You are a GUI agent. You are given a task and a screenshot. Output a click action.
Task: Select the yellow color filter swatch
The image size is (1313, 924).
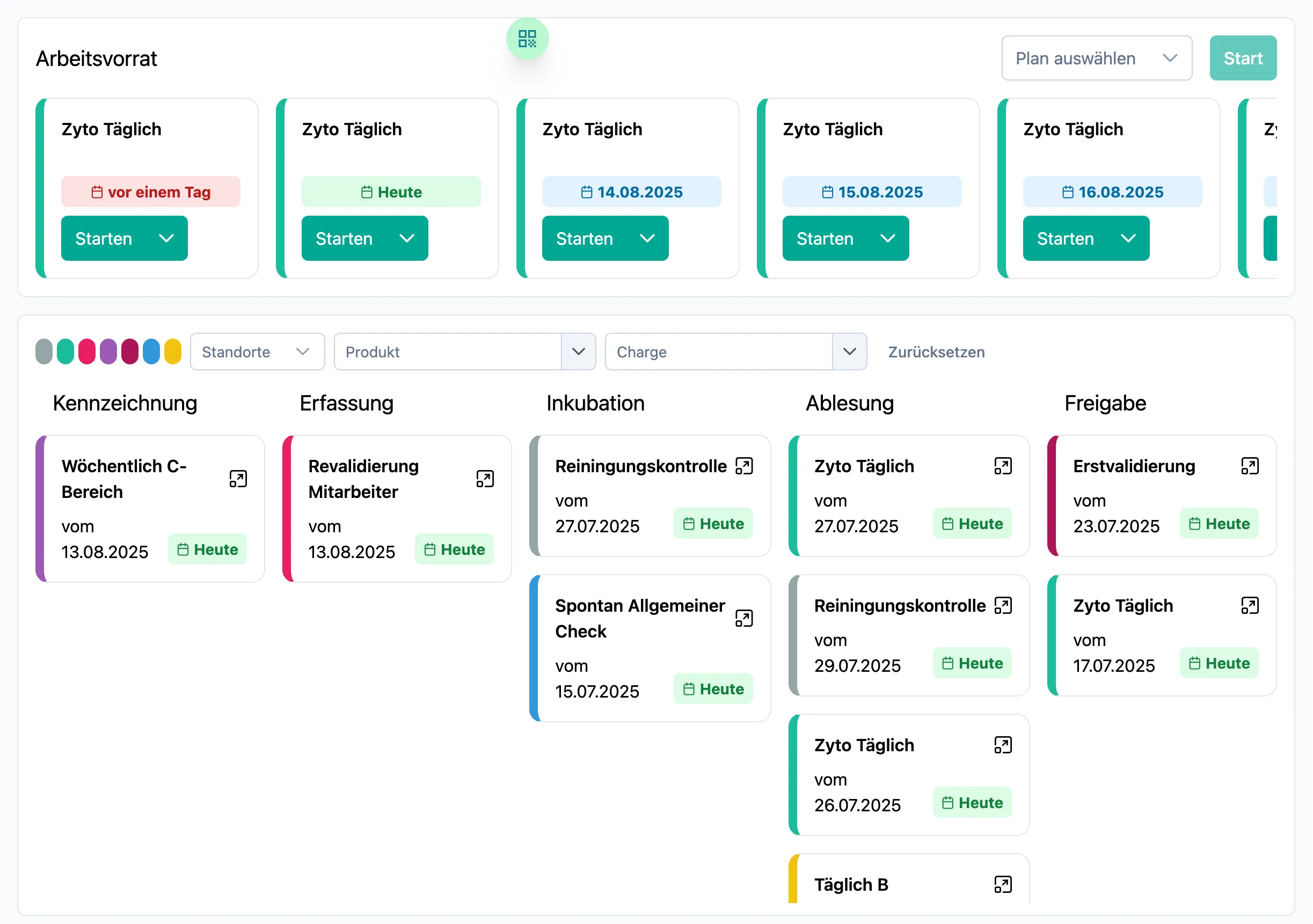[x=173, y=351]
